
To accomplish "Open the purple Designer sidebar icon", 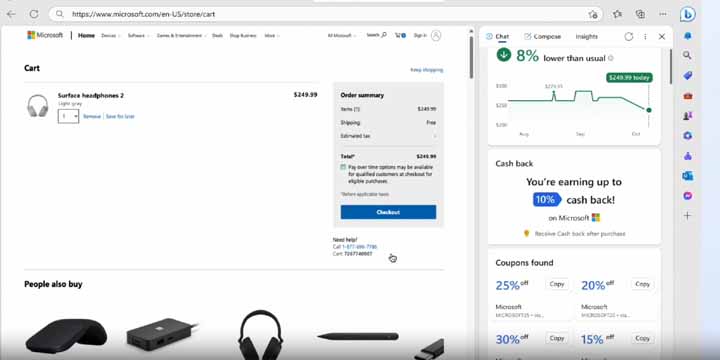I will tap(687, 156).
